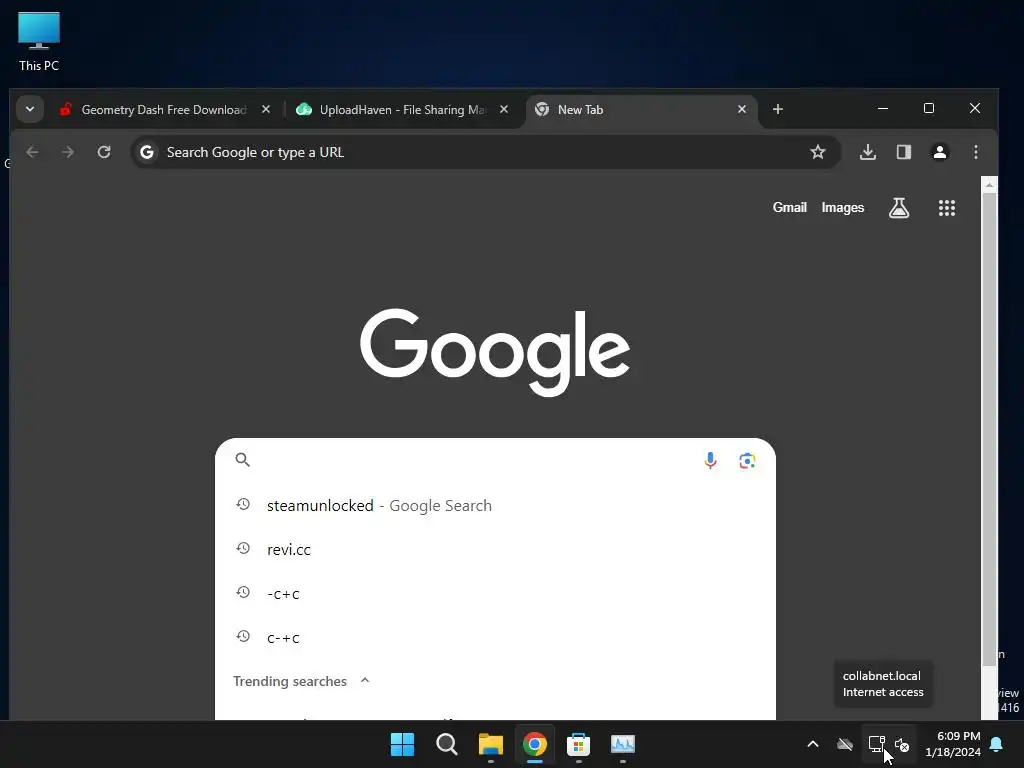
Task: Open Windows taskbar search
Action: (447, 744)
